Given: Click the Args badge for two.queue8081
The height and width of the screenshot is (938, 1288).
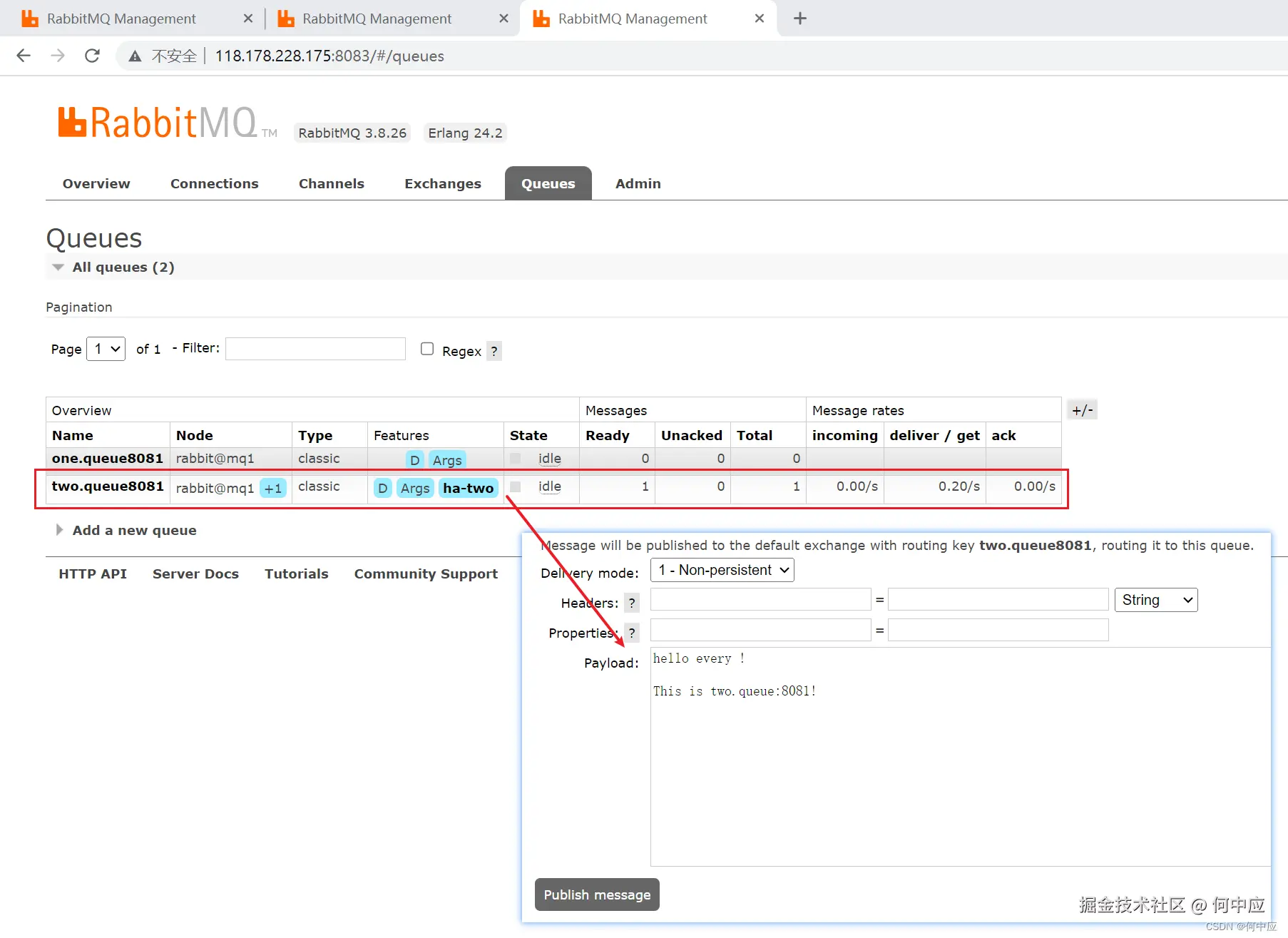Looking at the screenshot, I should (415, 488).
